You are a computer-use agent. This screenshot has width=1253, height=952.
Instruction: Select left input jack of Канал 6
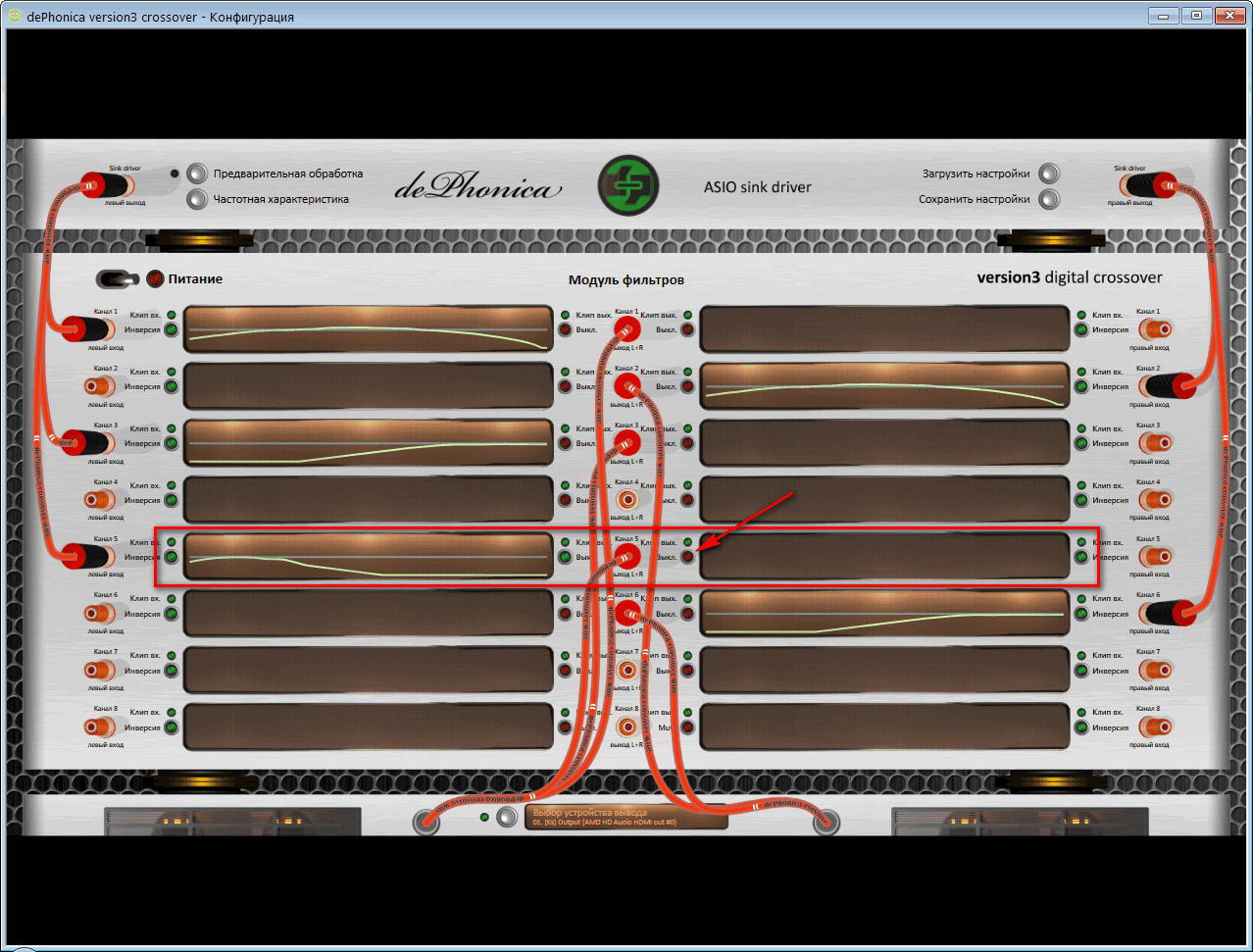98,614
